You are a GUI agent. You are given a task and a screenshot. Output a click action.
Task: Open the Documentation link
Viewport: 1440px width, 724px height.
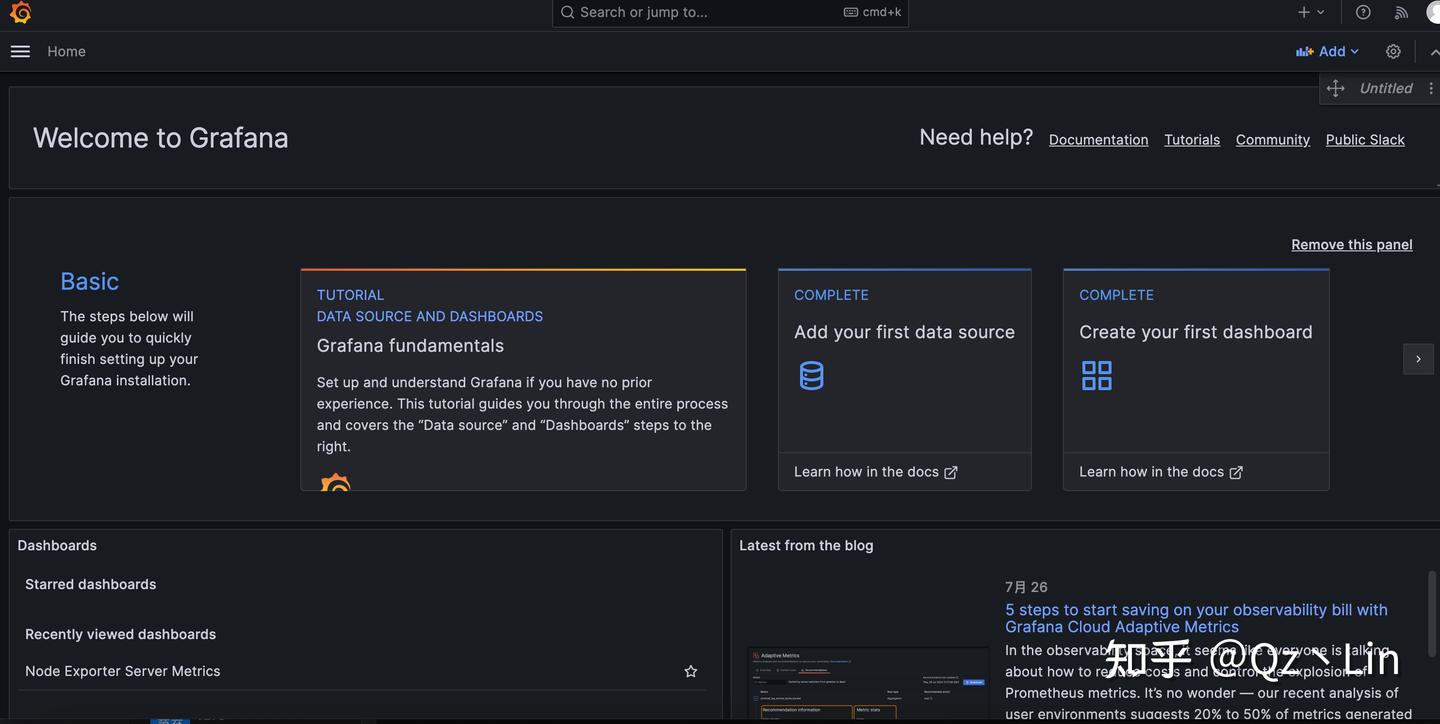point(1098,140)
